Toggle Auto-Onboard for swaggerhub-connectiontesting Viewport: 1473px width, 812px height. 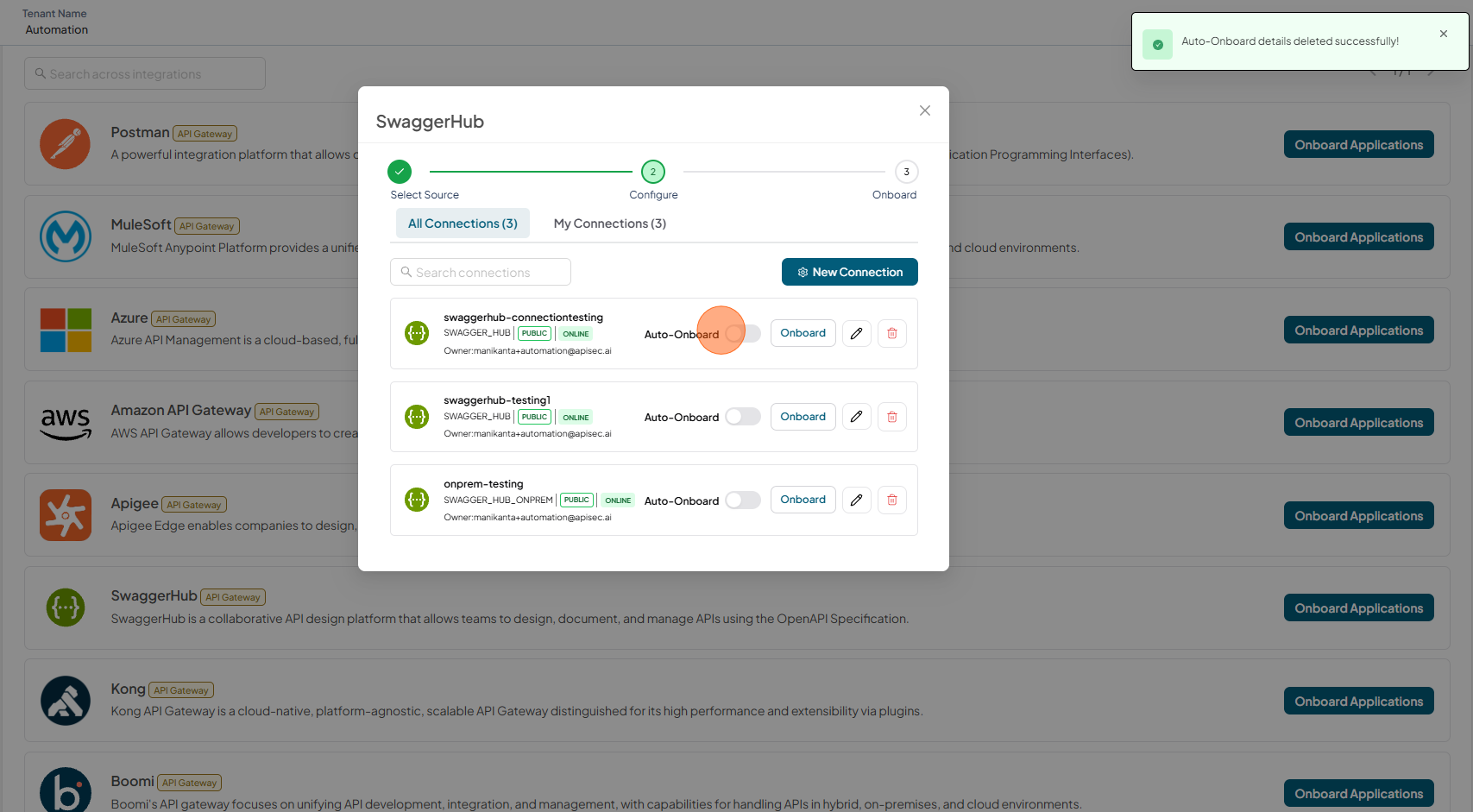[743, 333]
